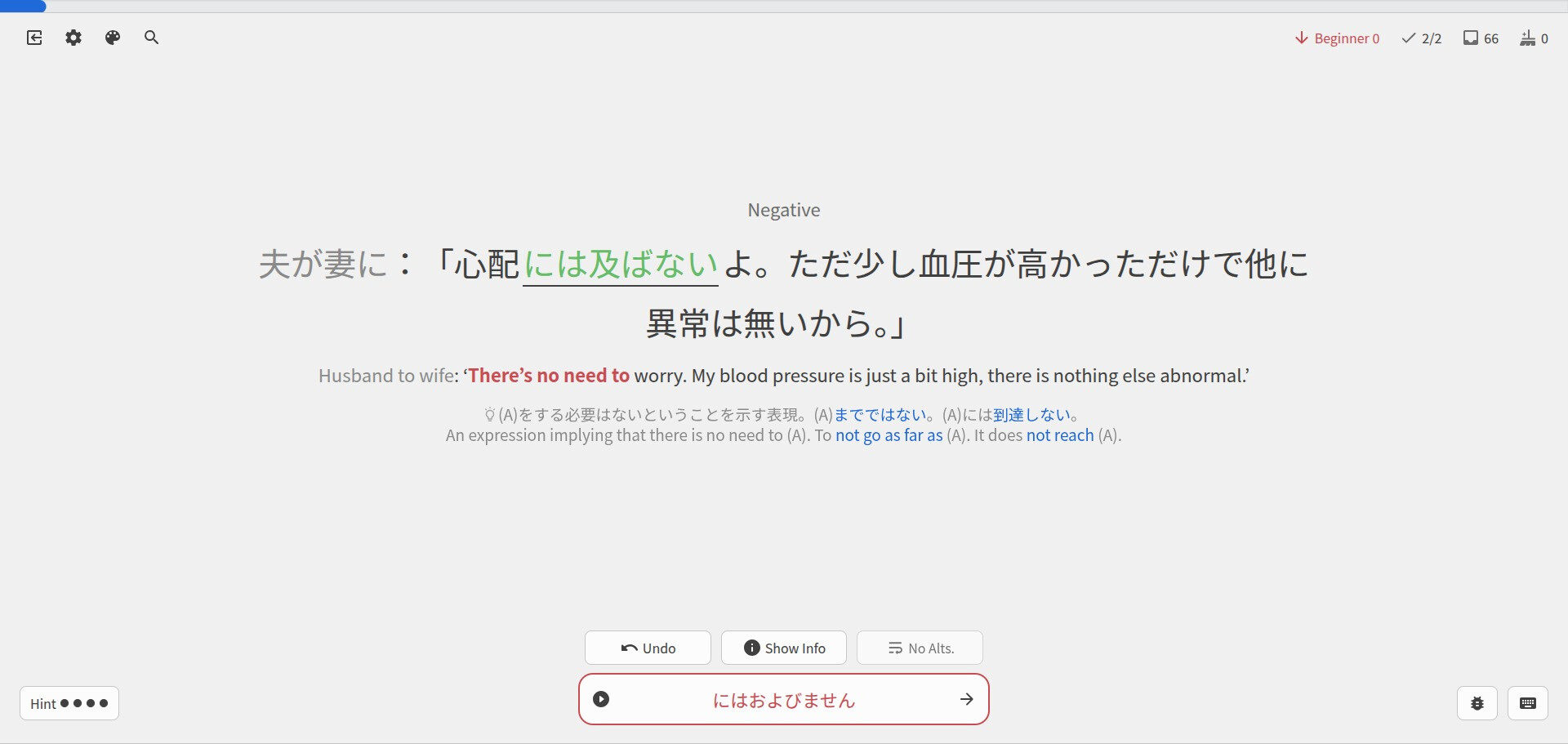Click the ghost reviews 0 counter
This screenshot has width=1568, height=744.
tap(1534, 38)
